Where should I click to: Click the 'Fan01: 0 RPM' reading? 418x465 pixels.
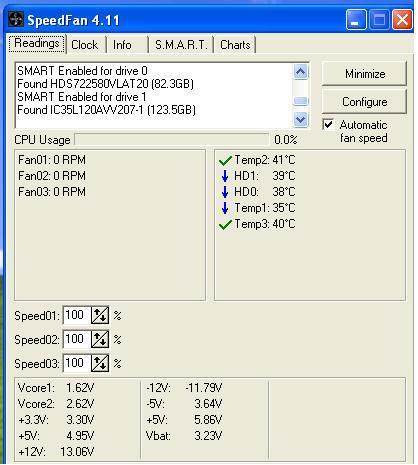point(52,160)
